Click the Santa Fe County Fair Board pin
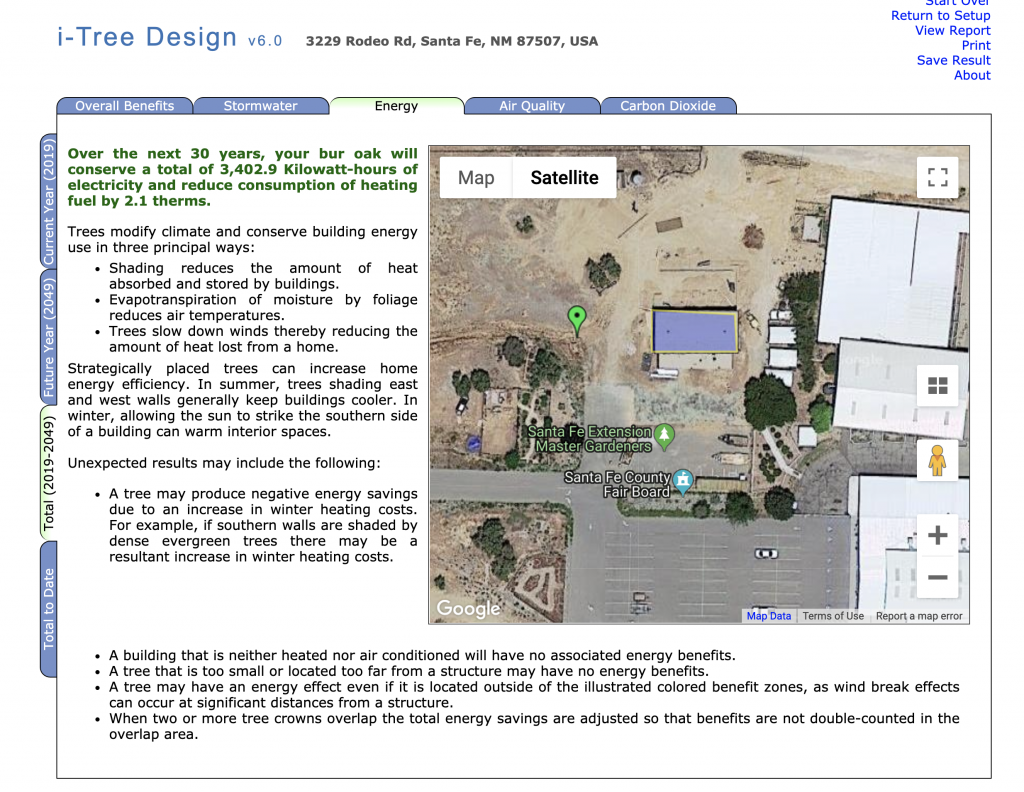 click(683, 481)
